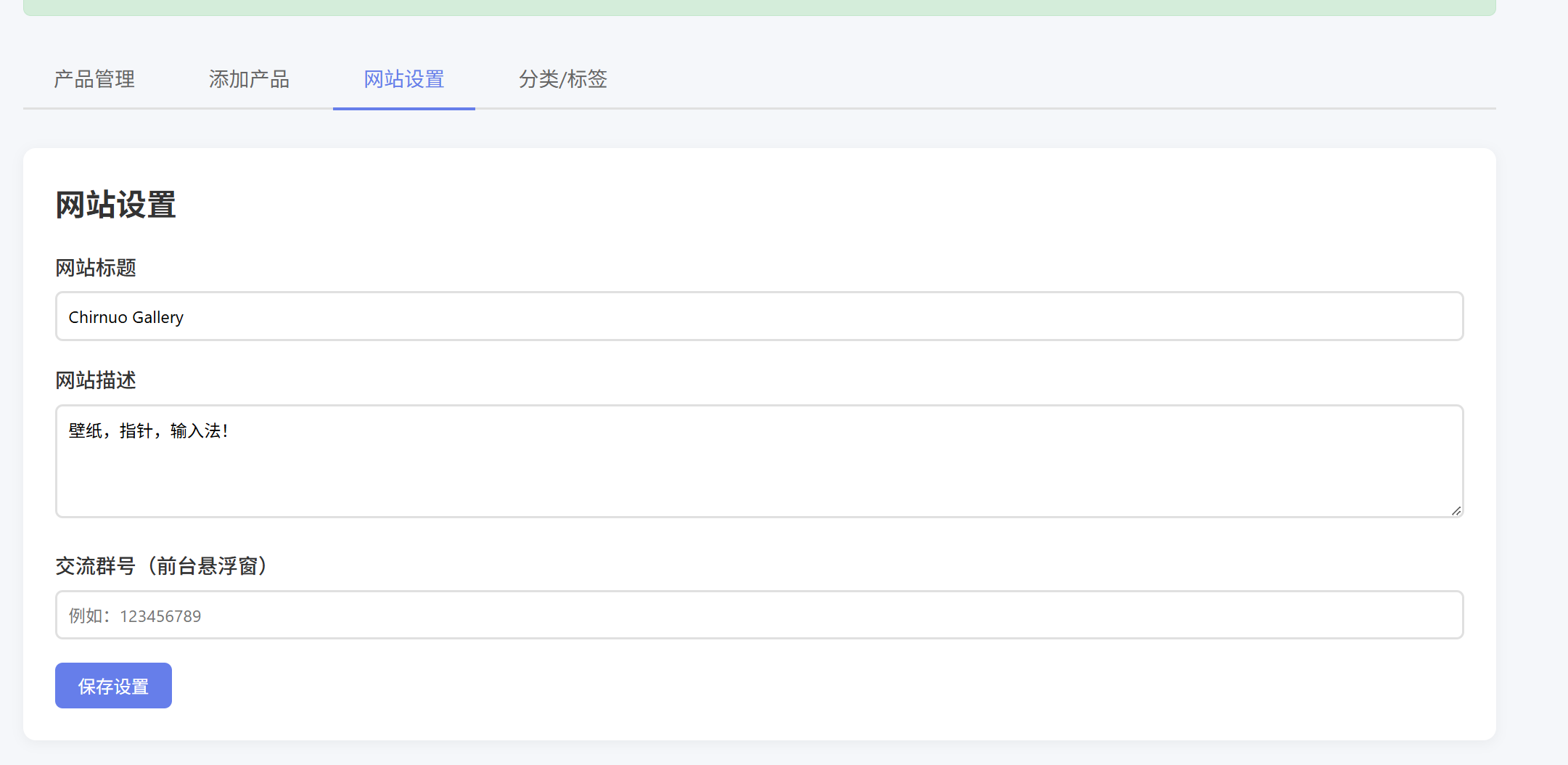Grab the description textarea resize handle
Screen dimensions: 1568x765
click(1456, 511)
